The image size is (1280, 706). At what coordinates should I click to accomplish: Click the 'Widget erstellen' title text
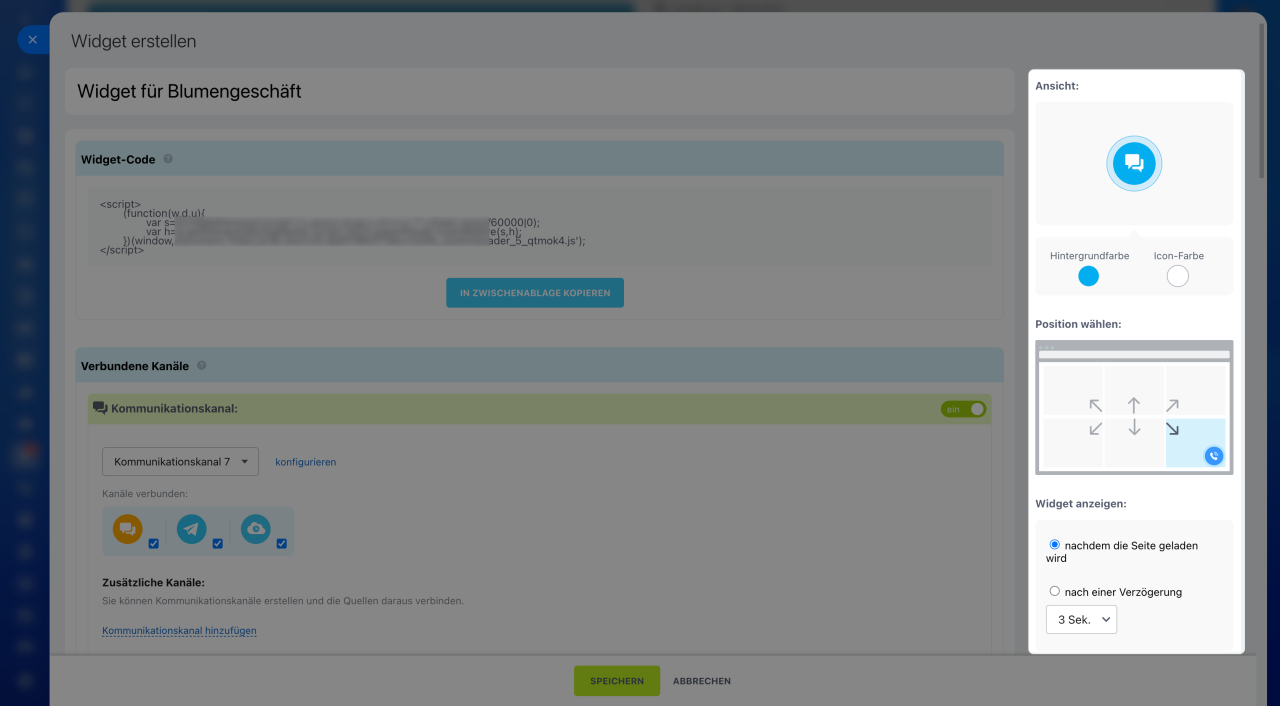coord(134,41)
